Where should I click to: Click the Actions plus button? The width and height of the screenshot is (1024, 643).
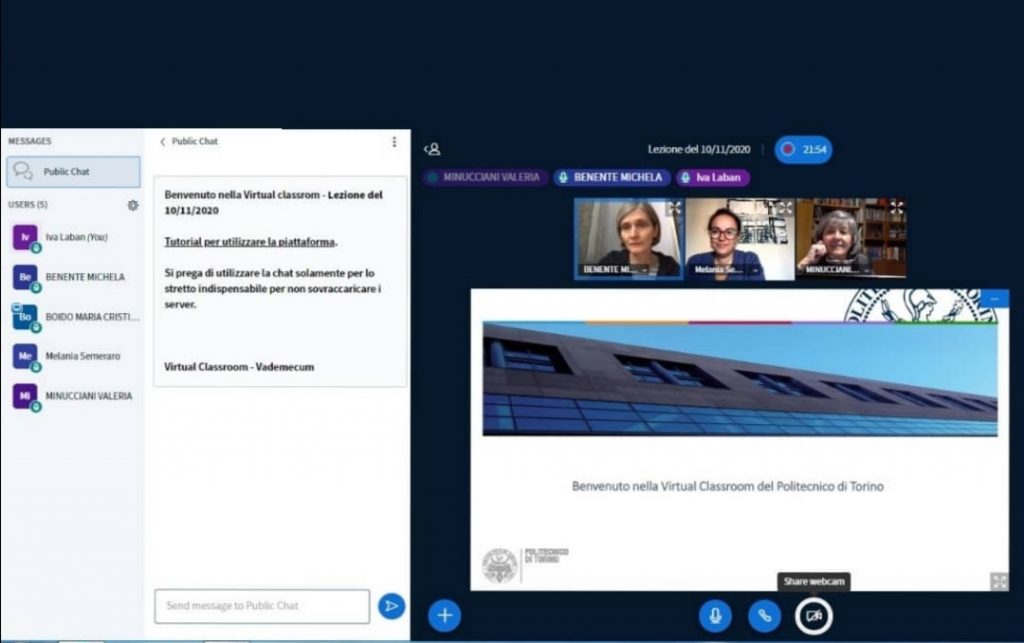[x=444, y=614]
